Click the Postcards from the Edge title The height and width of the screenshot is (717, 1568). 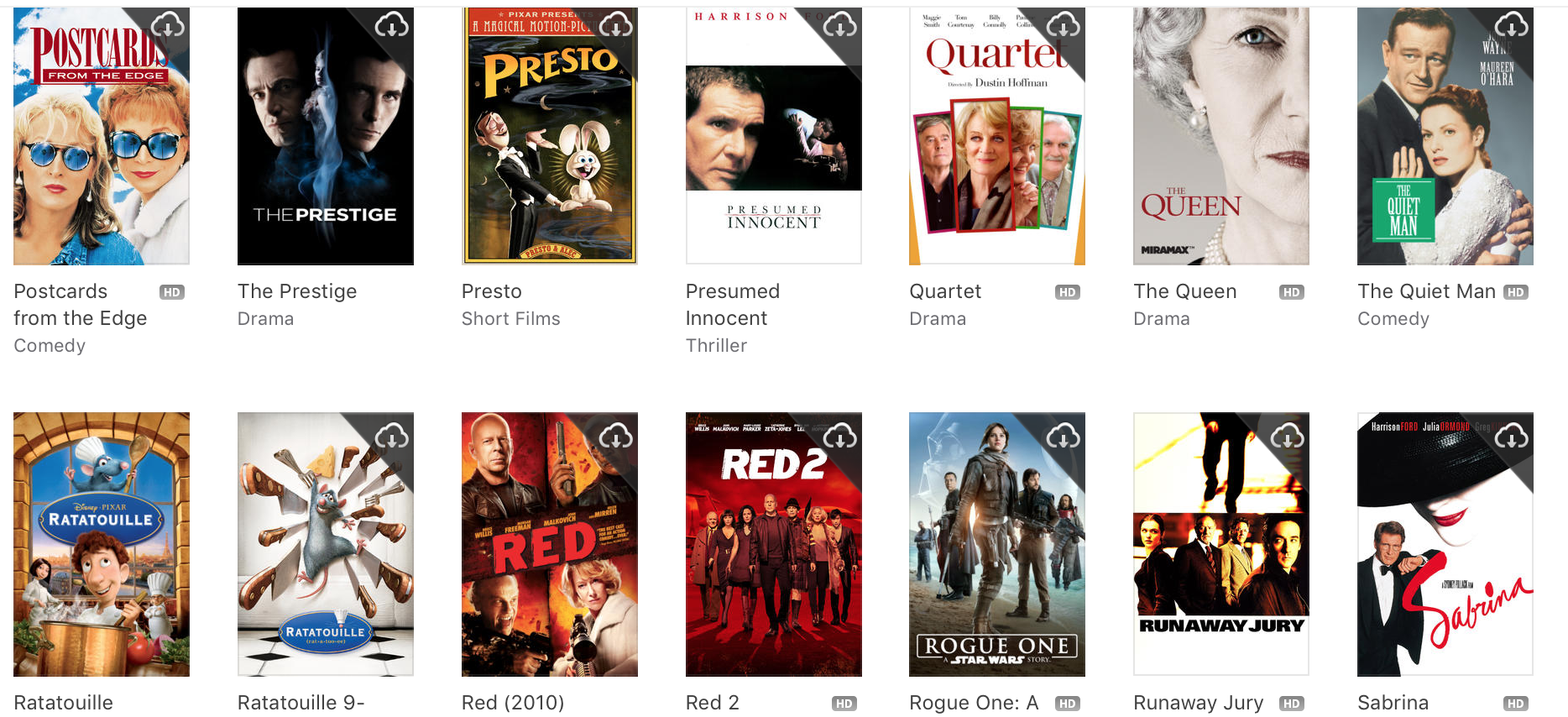coord(81,305)
